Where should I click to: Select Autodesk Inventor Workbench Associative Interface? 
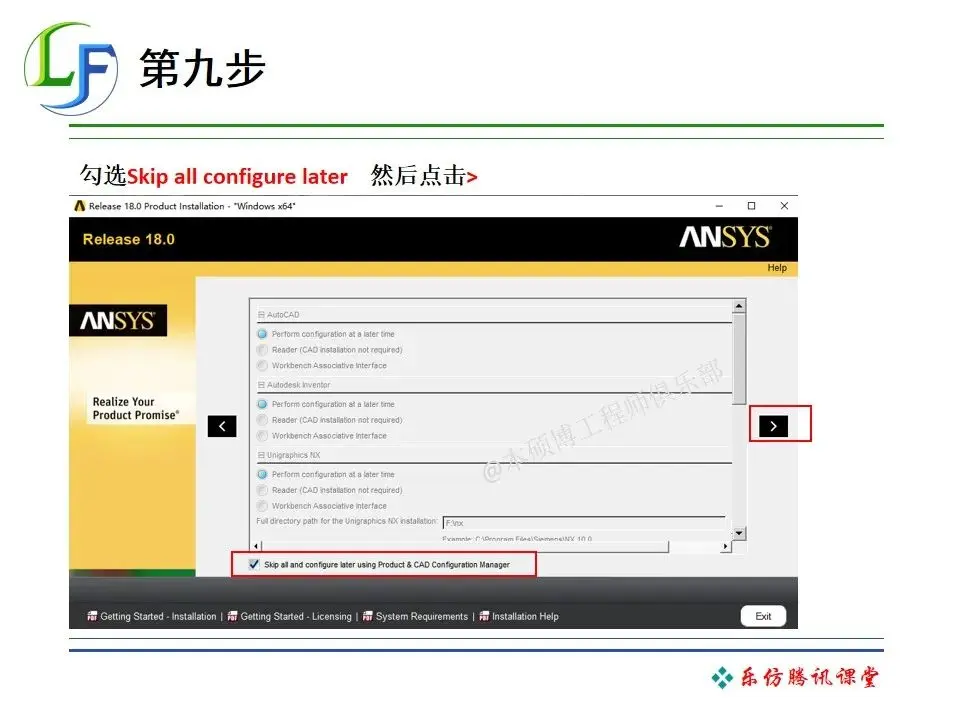tap(262, 436)
